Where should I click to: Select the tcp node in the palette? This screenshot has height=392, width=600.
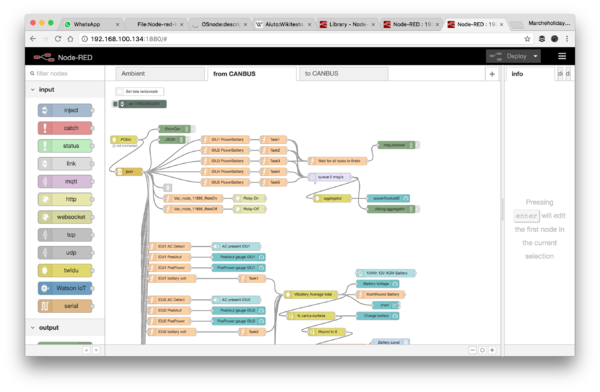tap(65, 235)
